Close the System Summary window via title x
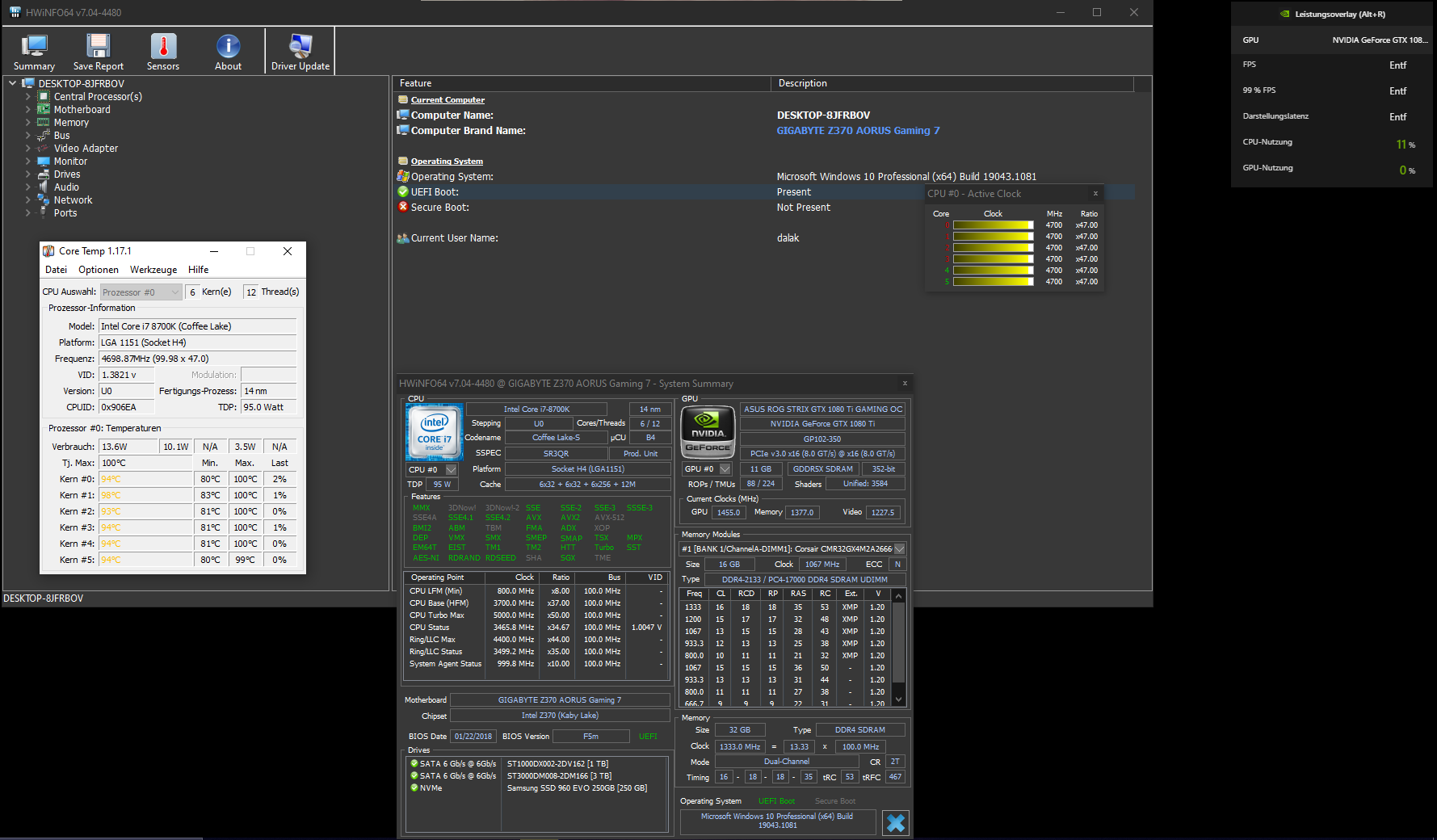 pyautogui.click(x=905, y=384)
